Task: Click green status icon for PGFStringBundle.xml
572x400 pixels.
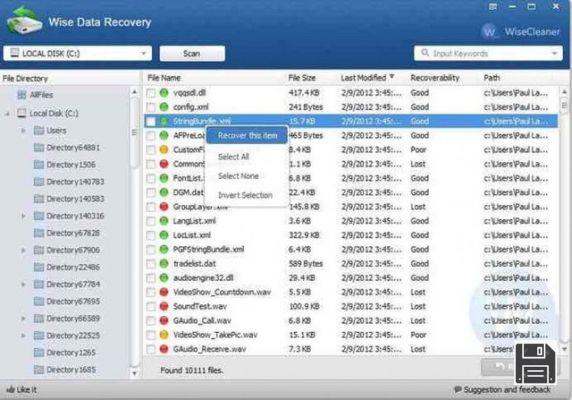Action: point(164,249)
